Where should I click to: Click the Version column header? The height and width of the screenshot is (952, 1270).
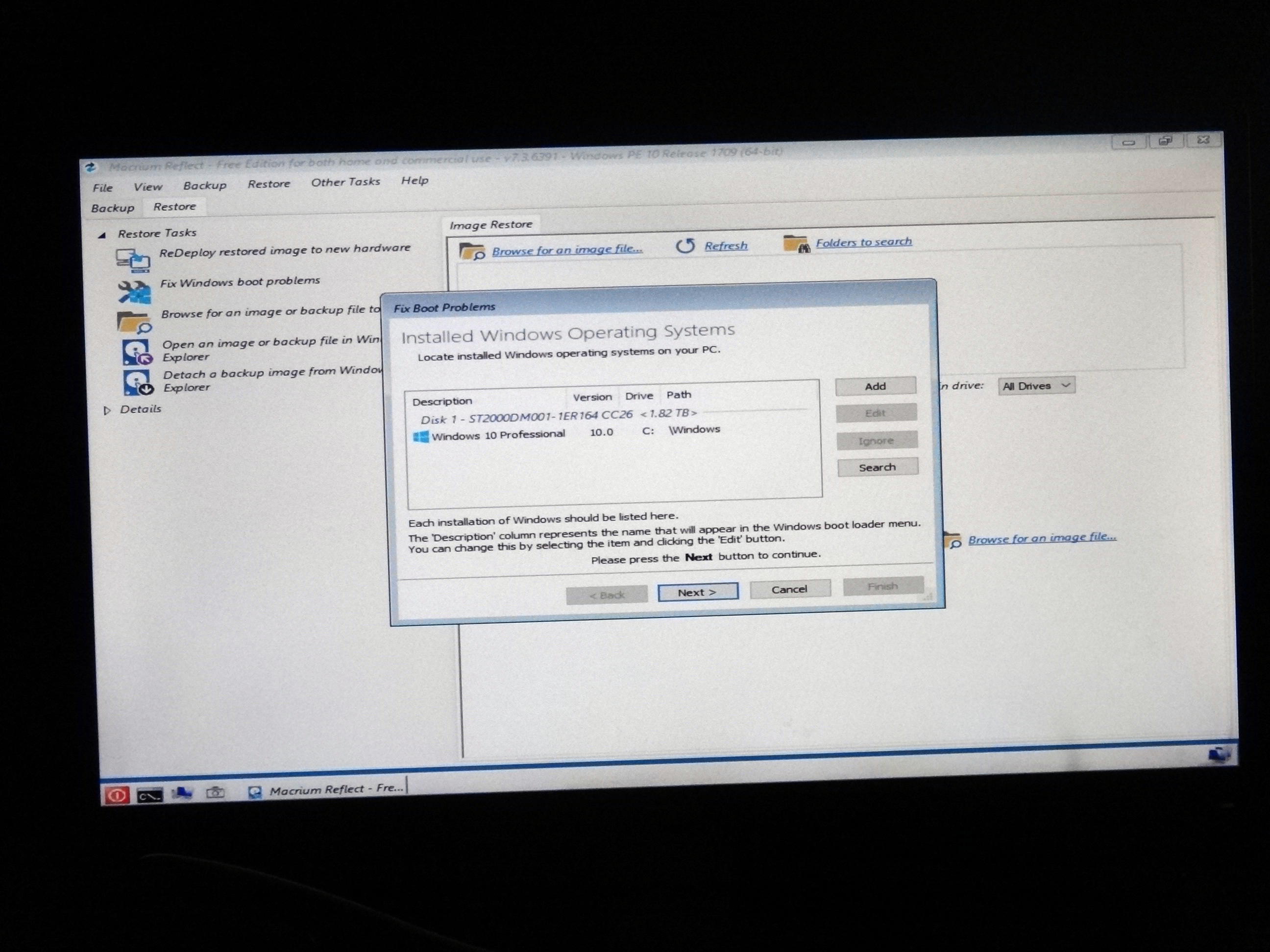tap(592, 397)
